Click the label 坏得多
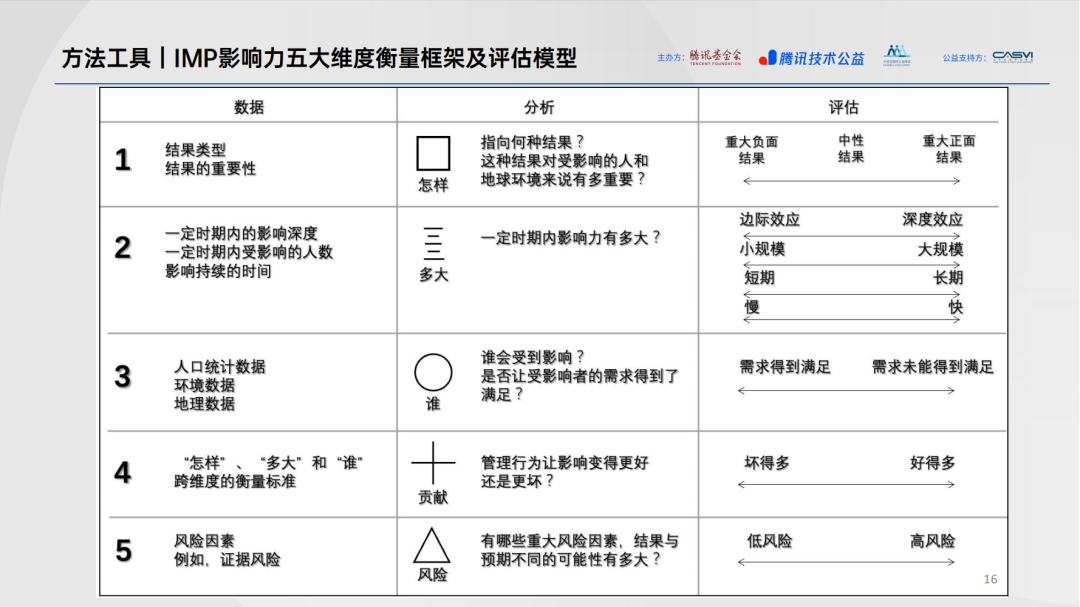Screen dimensions: 1080x607 click(767, 463)
